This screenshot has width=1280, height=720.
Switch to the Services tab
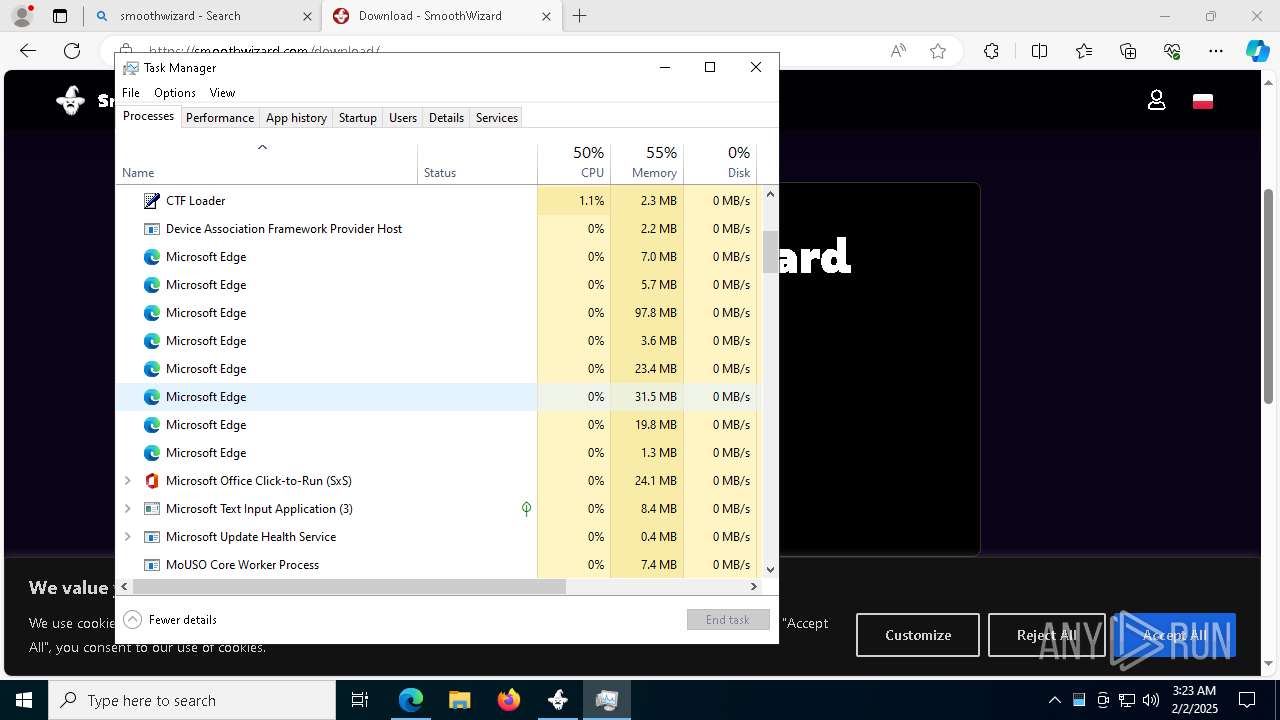pos(497,118)
